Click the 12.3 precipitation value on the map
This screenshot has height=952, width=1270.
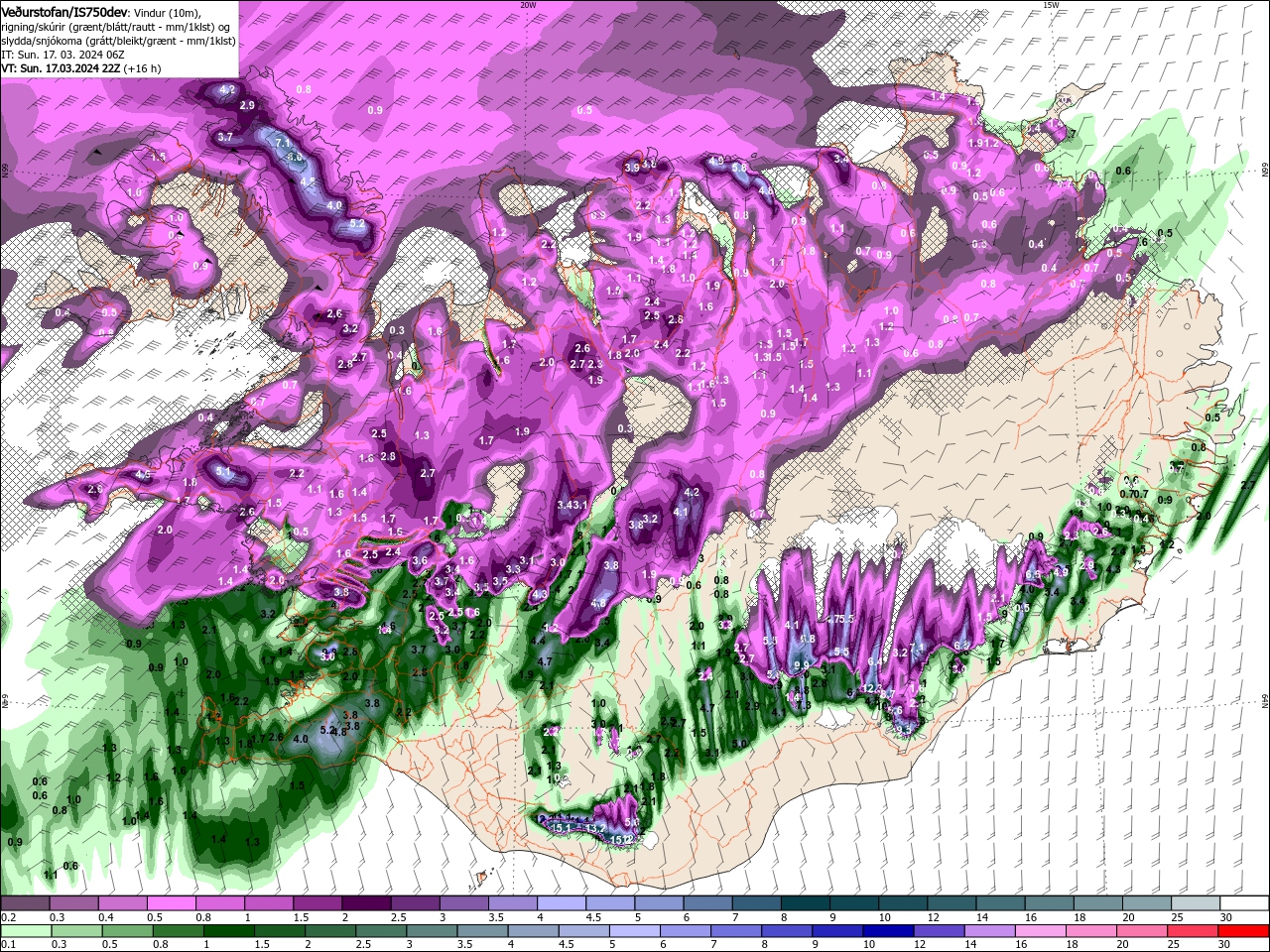pyautogui.click(x=872, y=688)
